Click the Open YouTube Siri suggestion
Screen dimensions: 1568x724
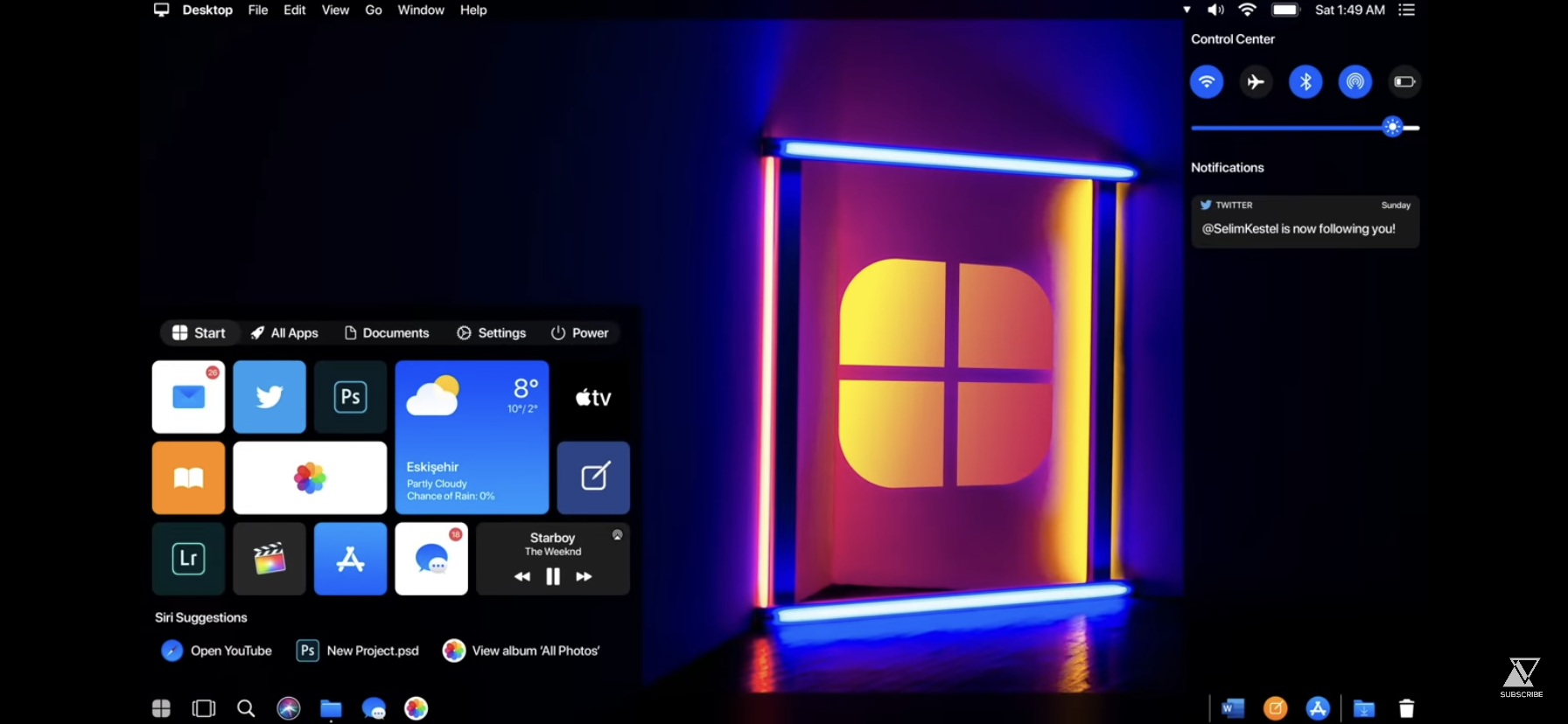pyautogui.click(x=217, y=651)
